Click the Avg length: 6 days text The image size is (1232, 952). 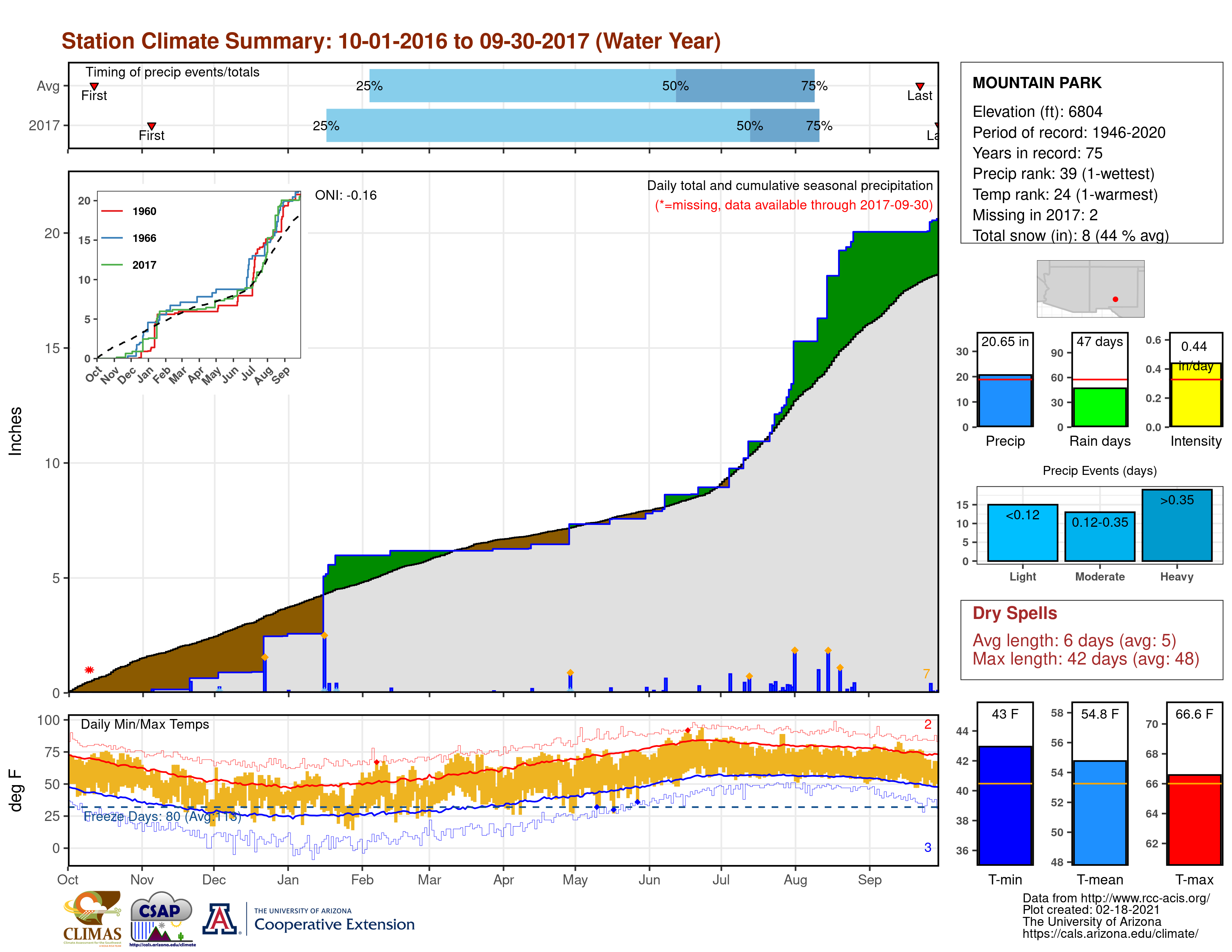[x=1074, y=641]
